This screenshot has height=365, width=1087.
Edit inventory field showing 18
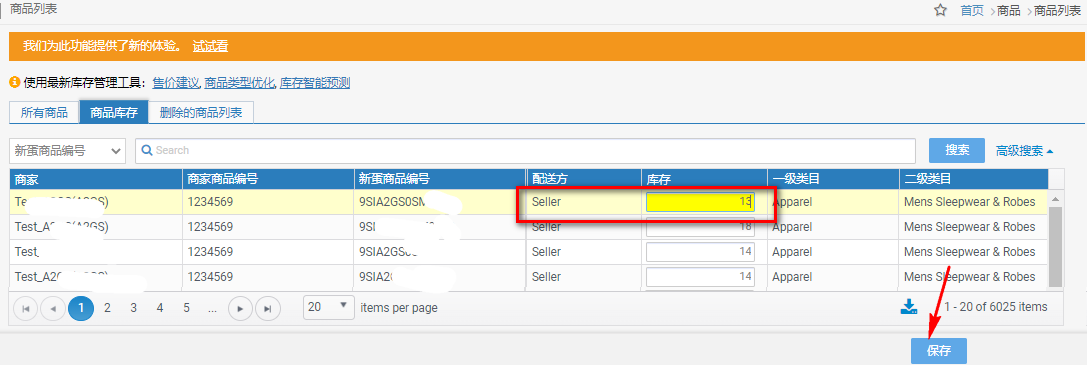700,227
